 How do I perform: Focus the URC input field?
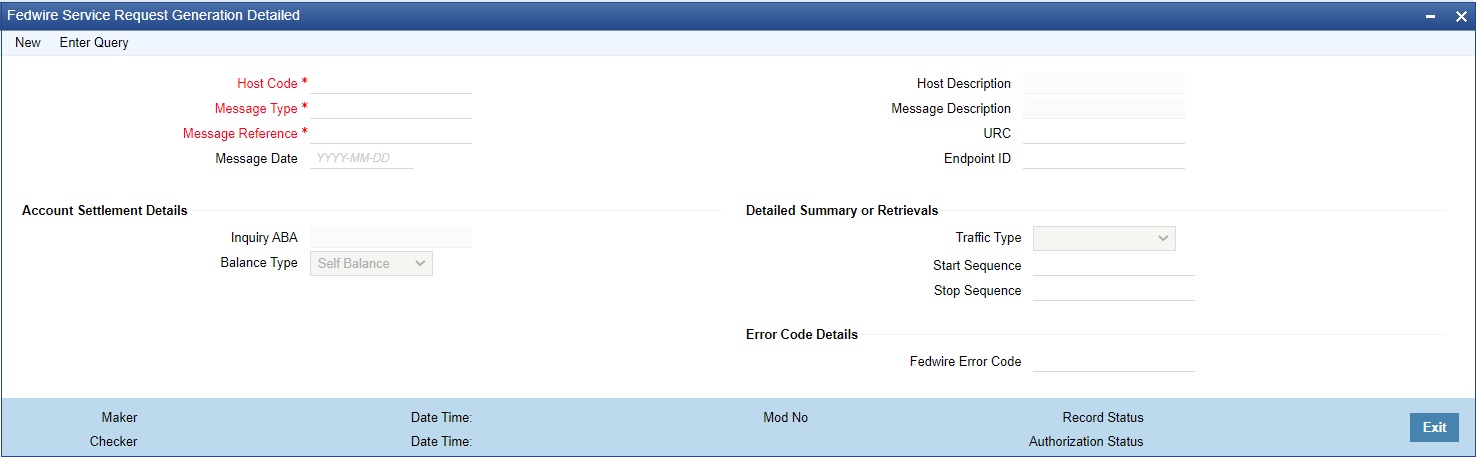(x=1103, y=133)
